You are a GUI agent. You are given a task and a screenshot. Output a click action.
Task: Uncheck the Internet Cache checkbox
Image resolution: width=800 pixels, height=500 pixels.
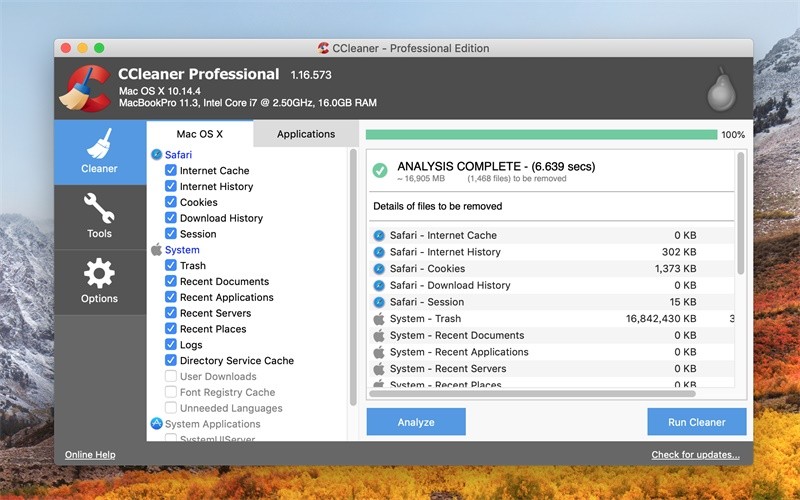[171, 170]
